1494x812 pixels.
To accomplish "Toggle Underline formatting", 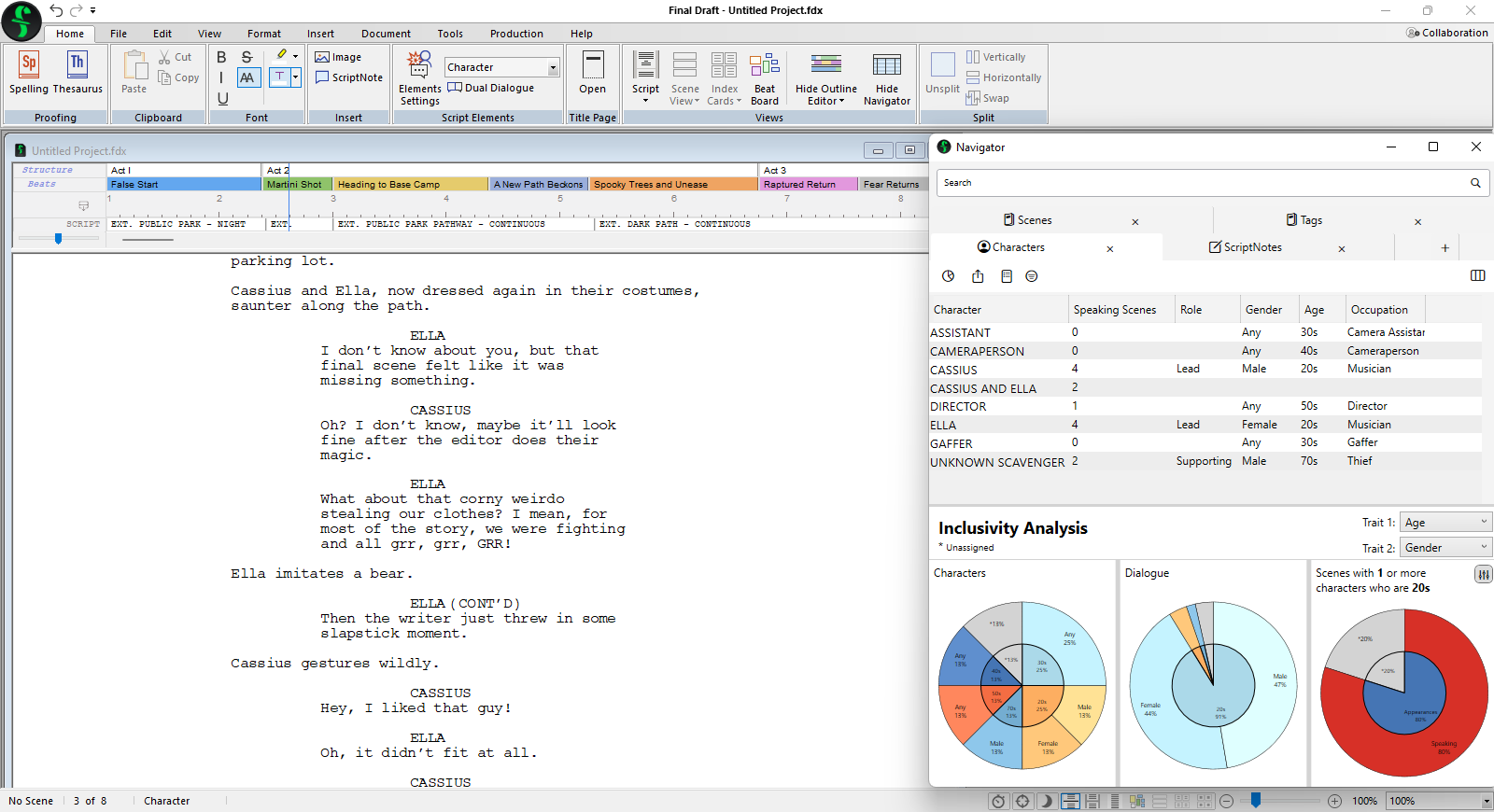I will (x=222, y=98).
